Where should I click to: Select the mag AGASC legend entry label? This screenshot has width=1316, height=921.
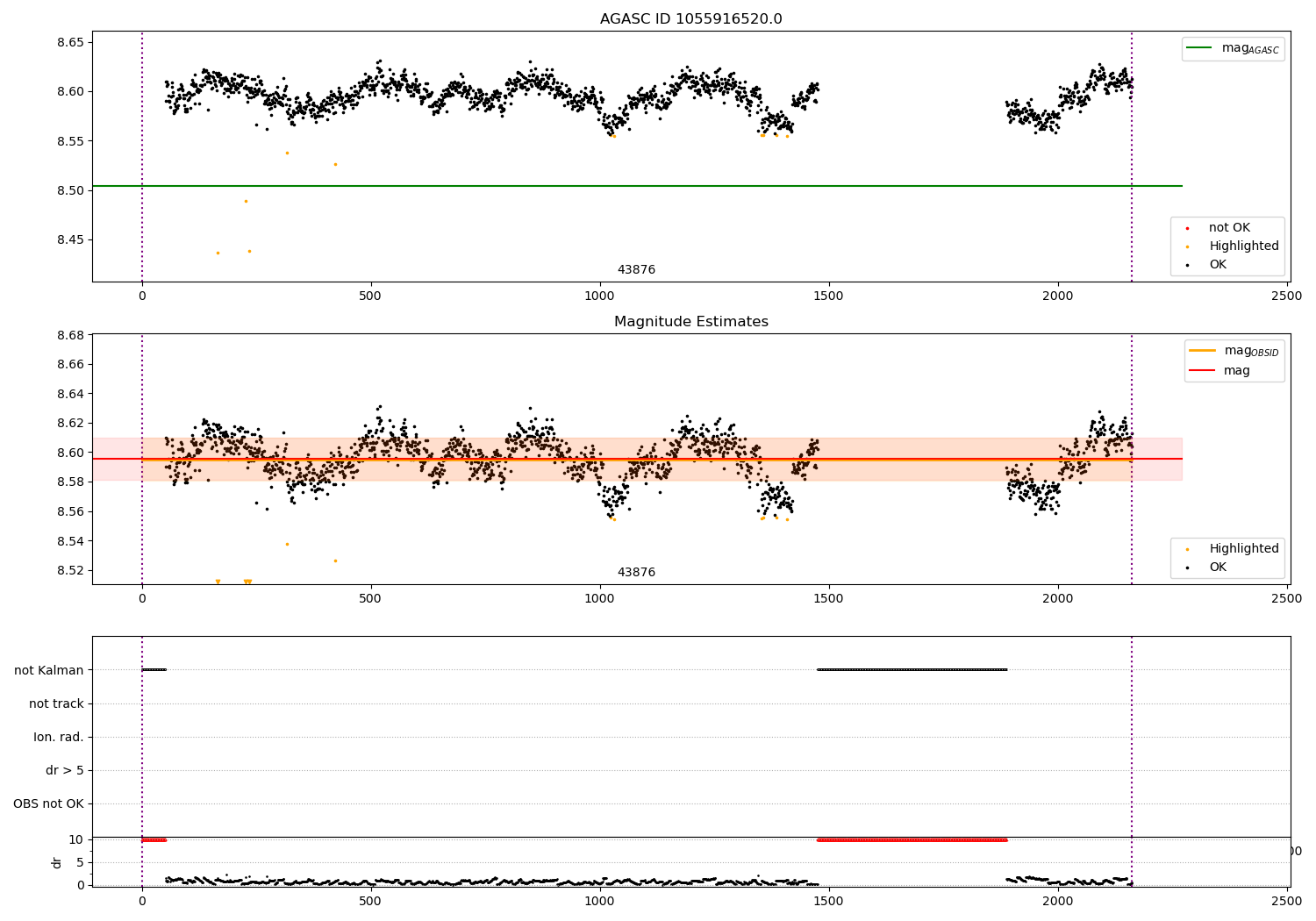tap(1250, 48)
